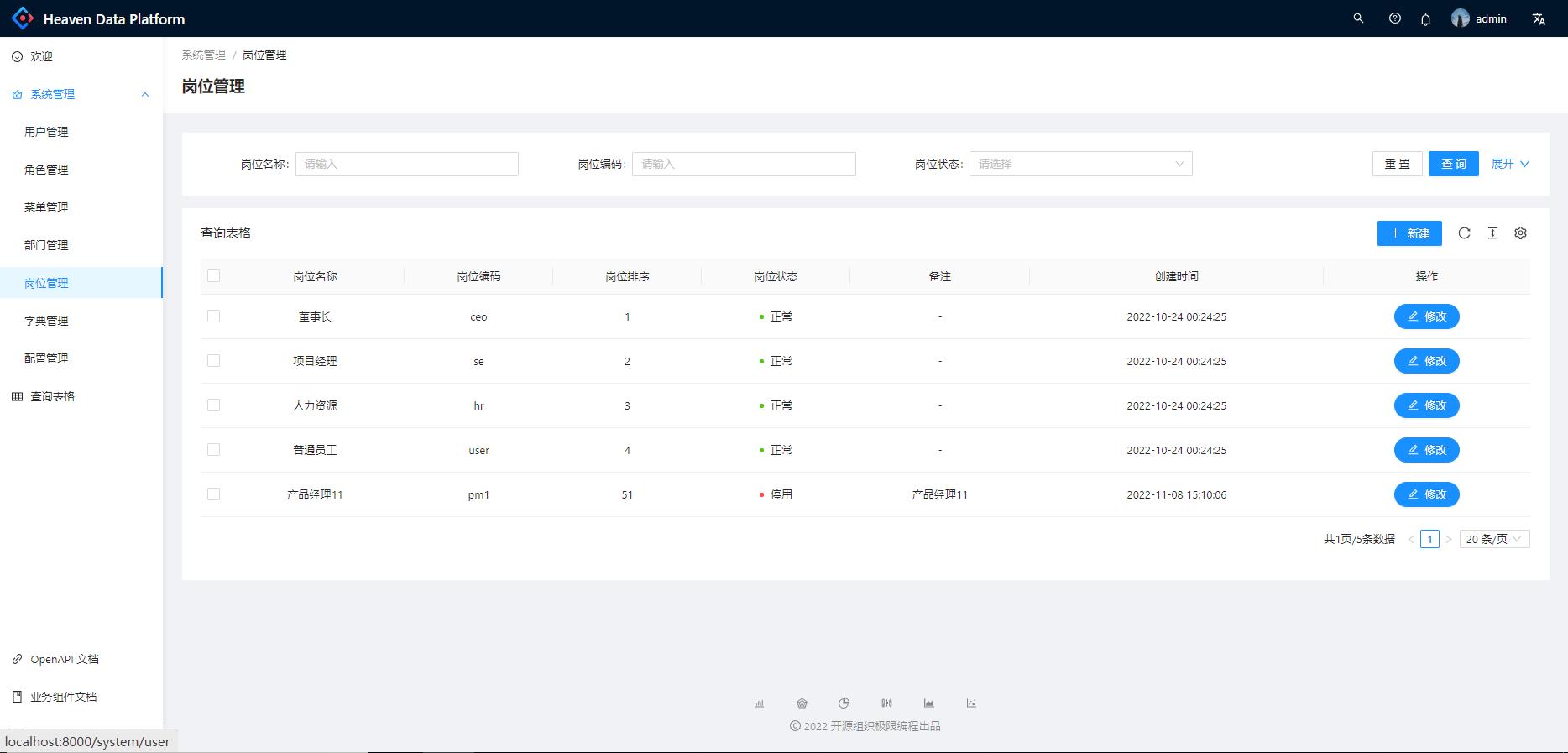The height and width of the screenshot is (753, 1568).
Task: Collapse the 系统管理 menu chevron
Action: [145, 95]
